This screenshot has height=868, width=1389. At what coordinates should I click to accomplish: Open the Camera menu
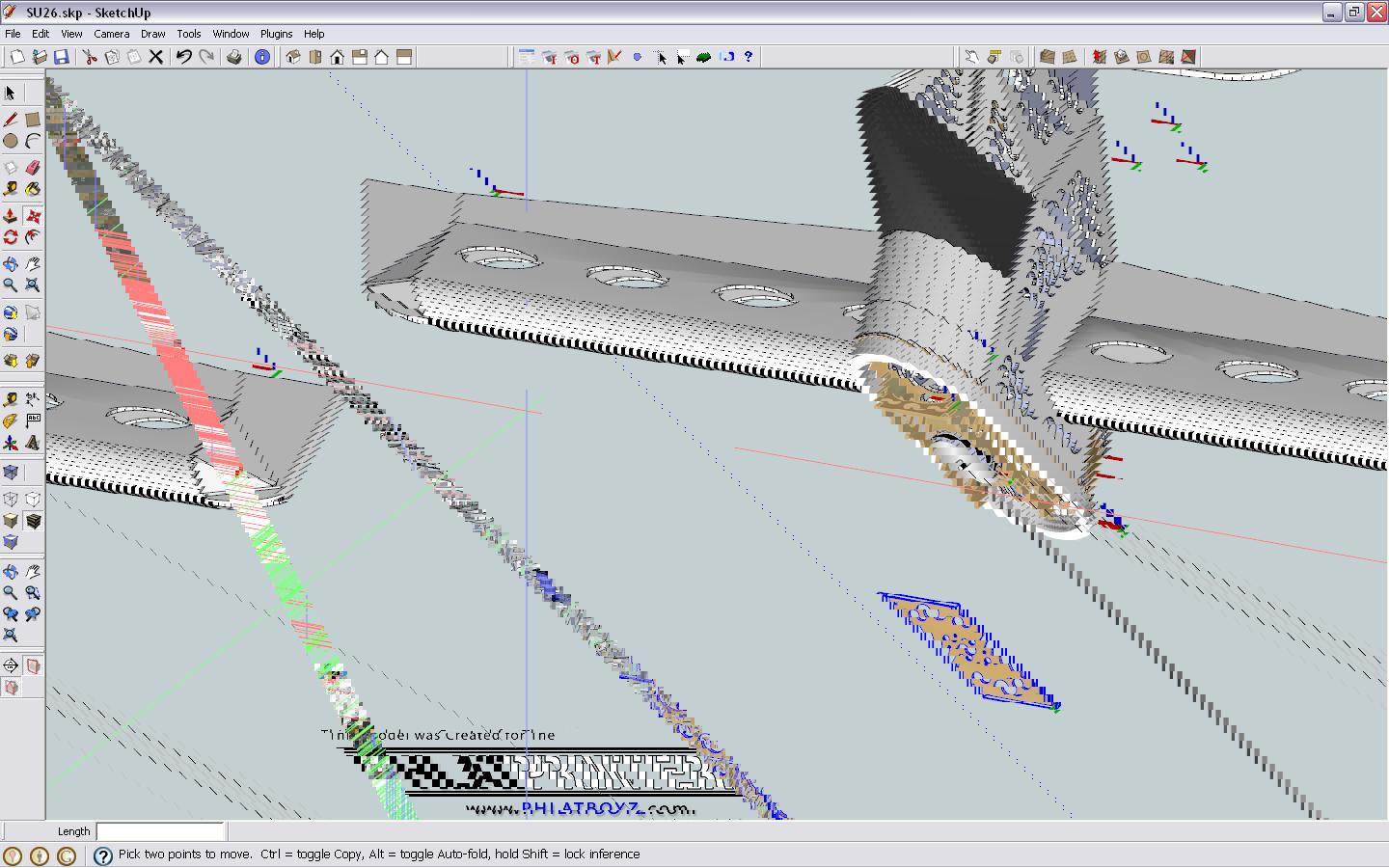pyautogui.click(x=112, y=34)
